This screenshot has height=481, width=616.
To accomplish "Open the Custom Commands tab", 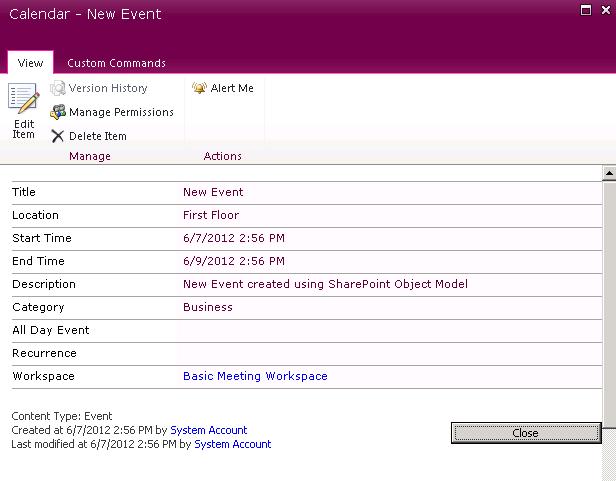I will point(116,63).
